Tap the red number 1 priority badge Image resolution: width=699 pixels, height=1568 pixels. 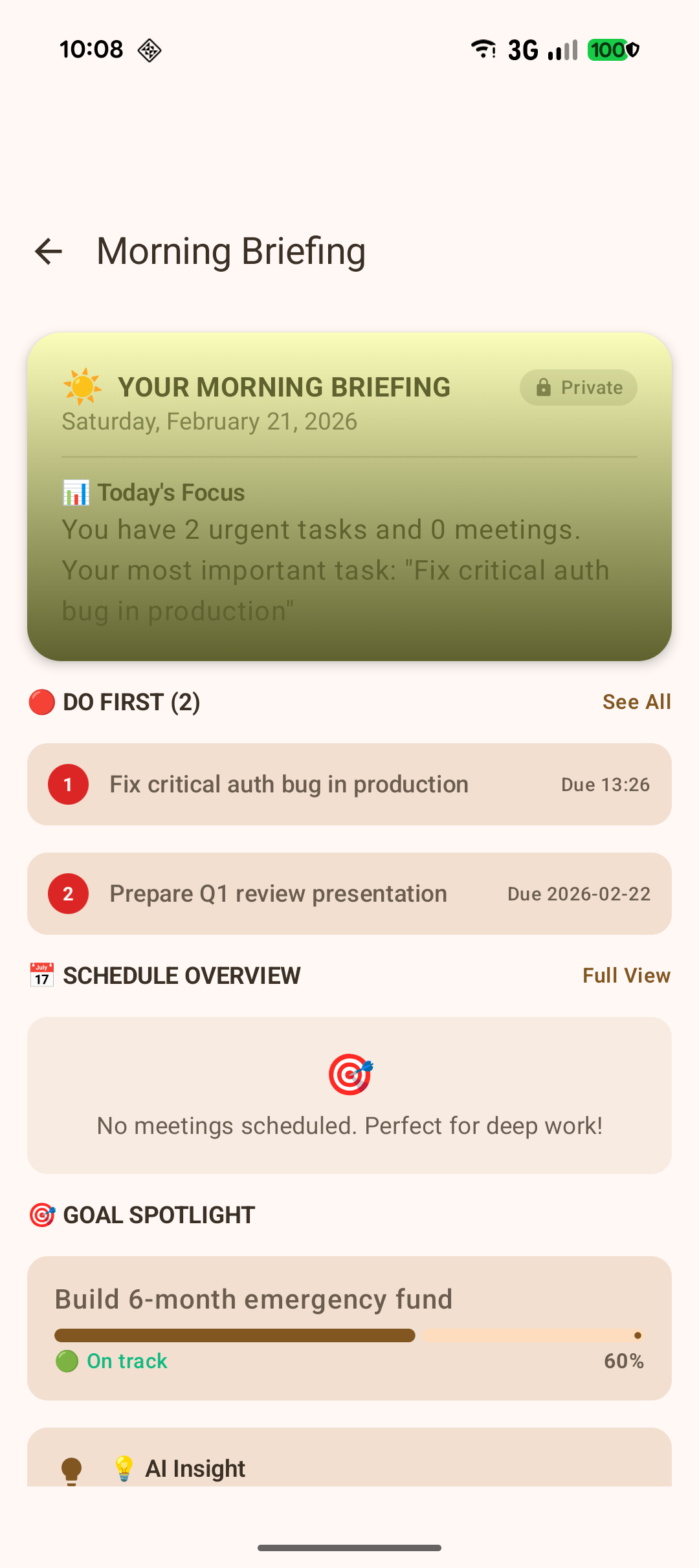click(68, 785)
